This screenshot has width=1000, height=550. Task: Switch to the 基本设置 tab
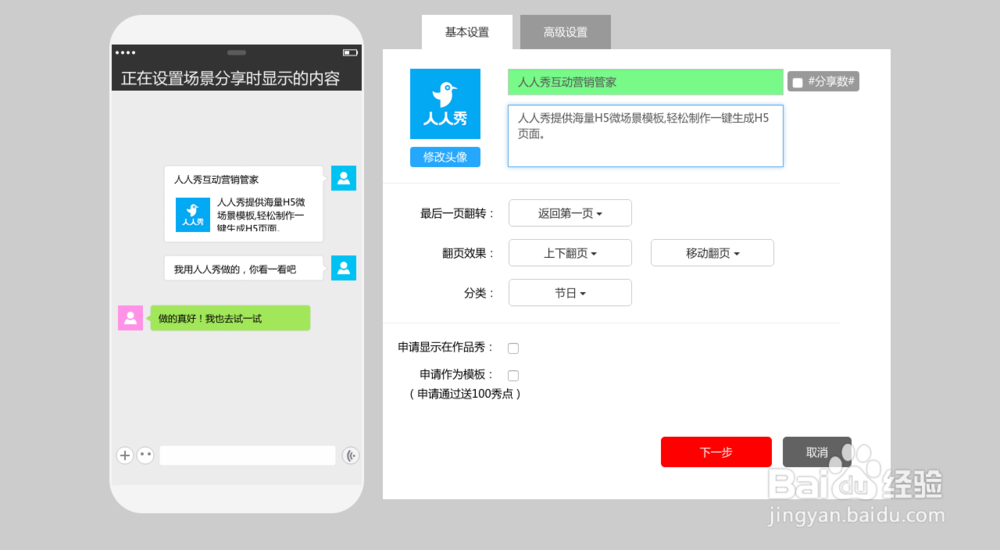(467, 32)
